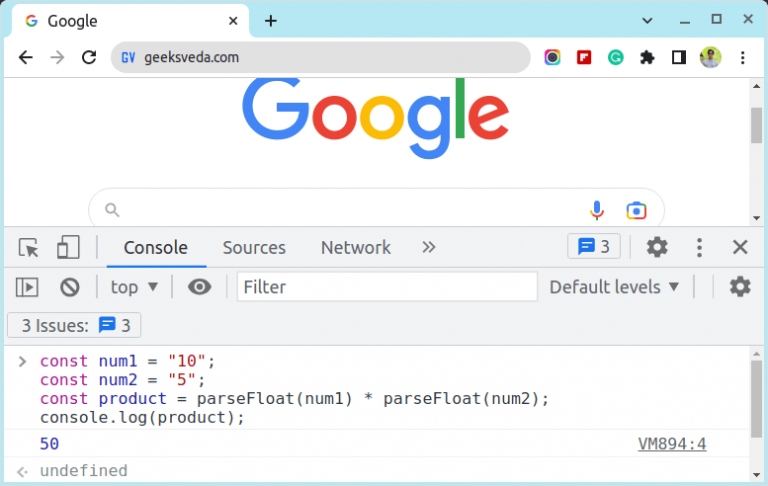Open console settings gear icon

[740, 287]
